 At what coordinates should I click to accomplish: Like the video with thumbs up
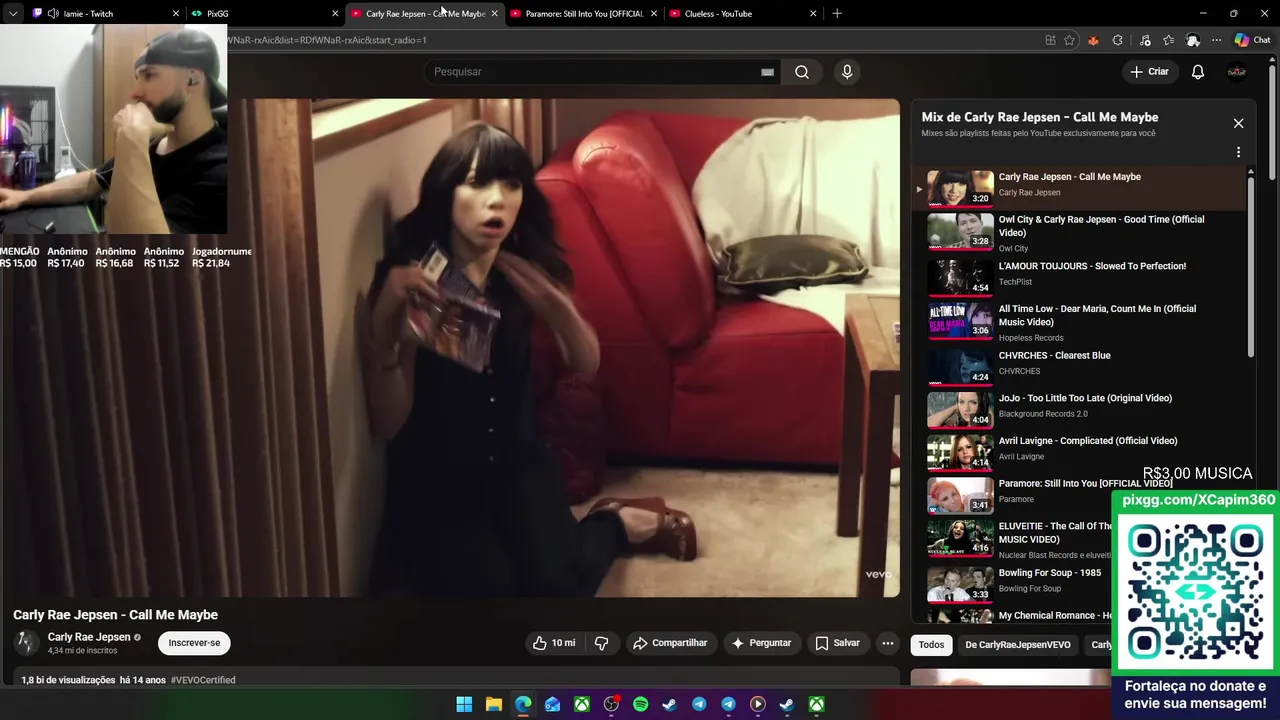click(554, 643)
